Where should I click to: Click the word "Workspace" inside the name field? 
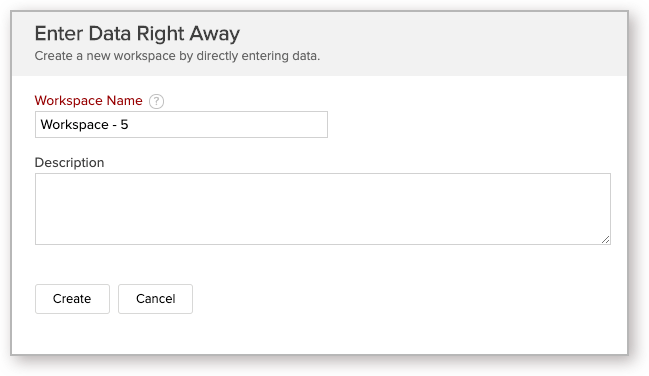75,124
